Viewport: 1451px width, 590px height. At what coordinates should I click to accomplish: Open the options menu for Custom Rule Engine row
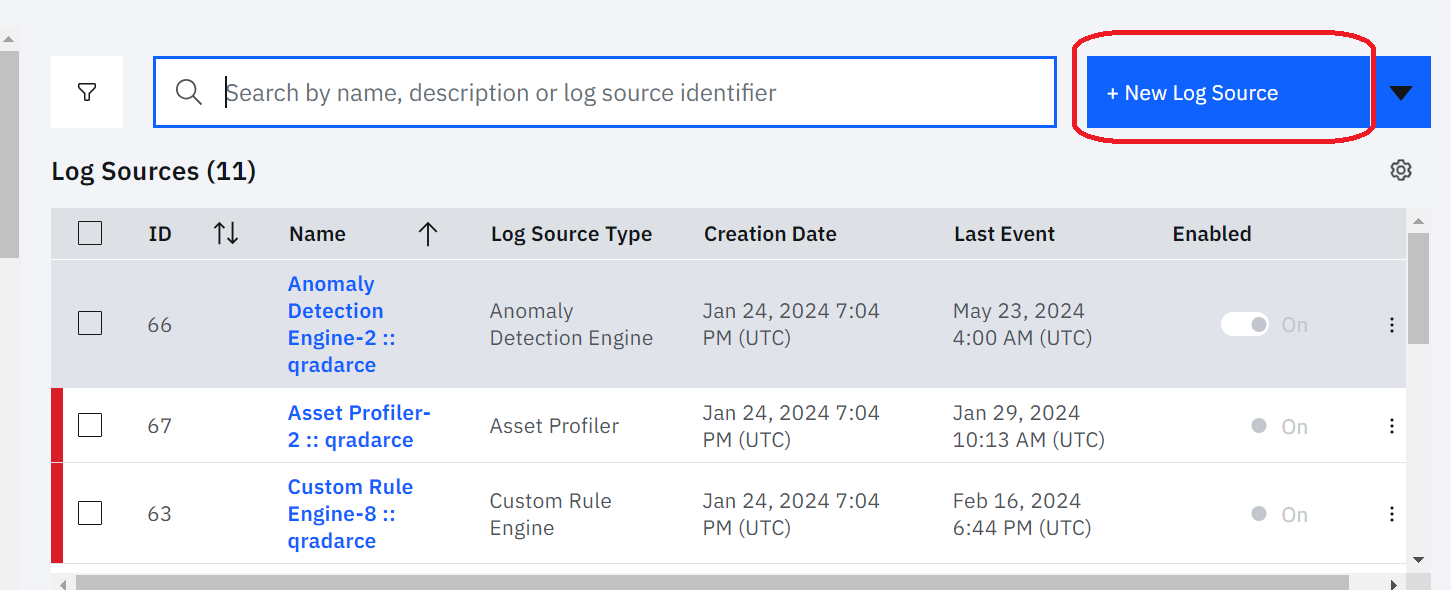click(x=1391, y=514)
